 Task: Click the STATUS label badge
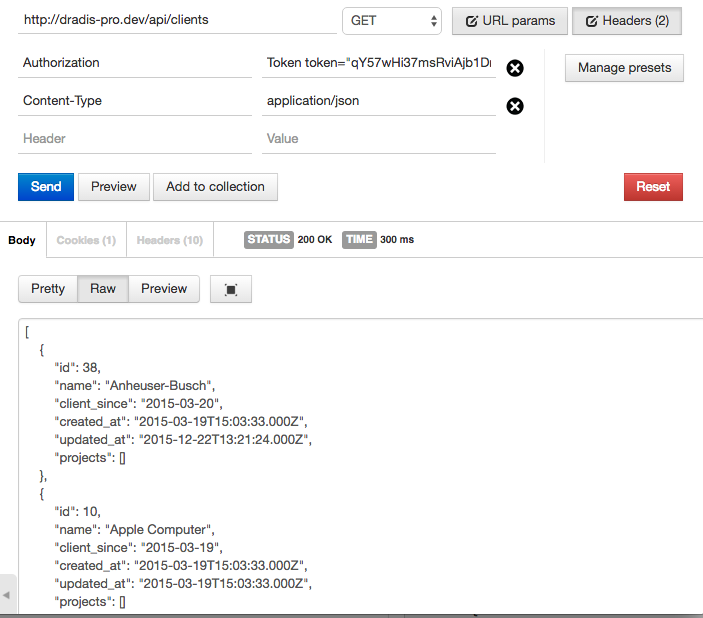point(269,239)
